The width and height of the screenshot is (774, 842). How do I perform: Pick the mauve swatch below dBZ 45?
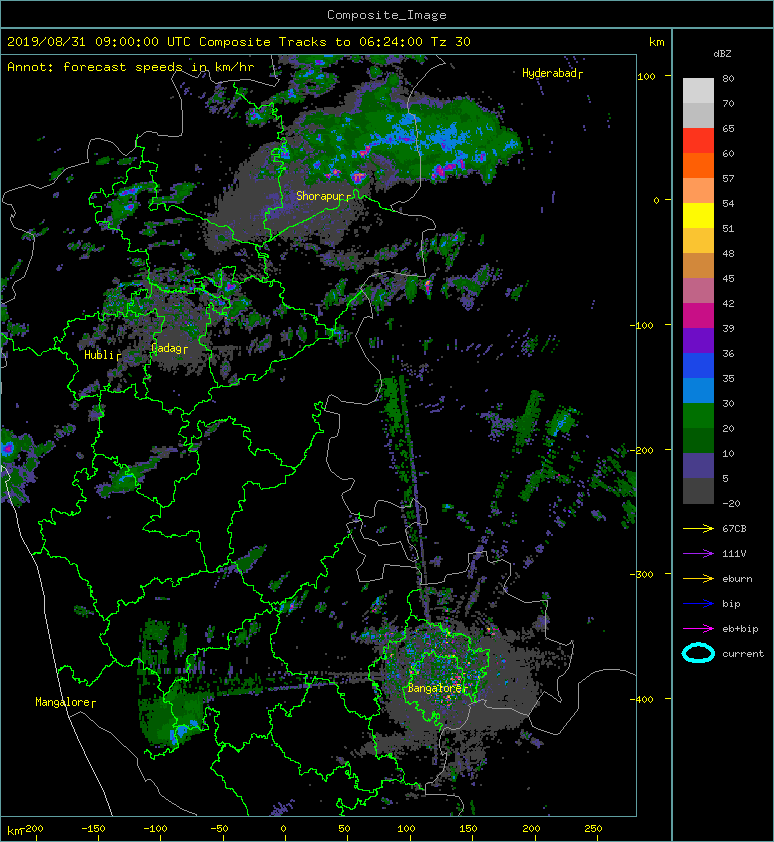698,291
